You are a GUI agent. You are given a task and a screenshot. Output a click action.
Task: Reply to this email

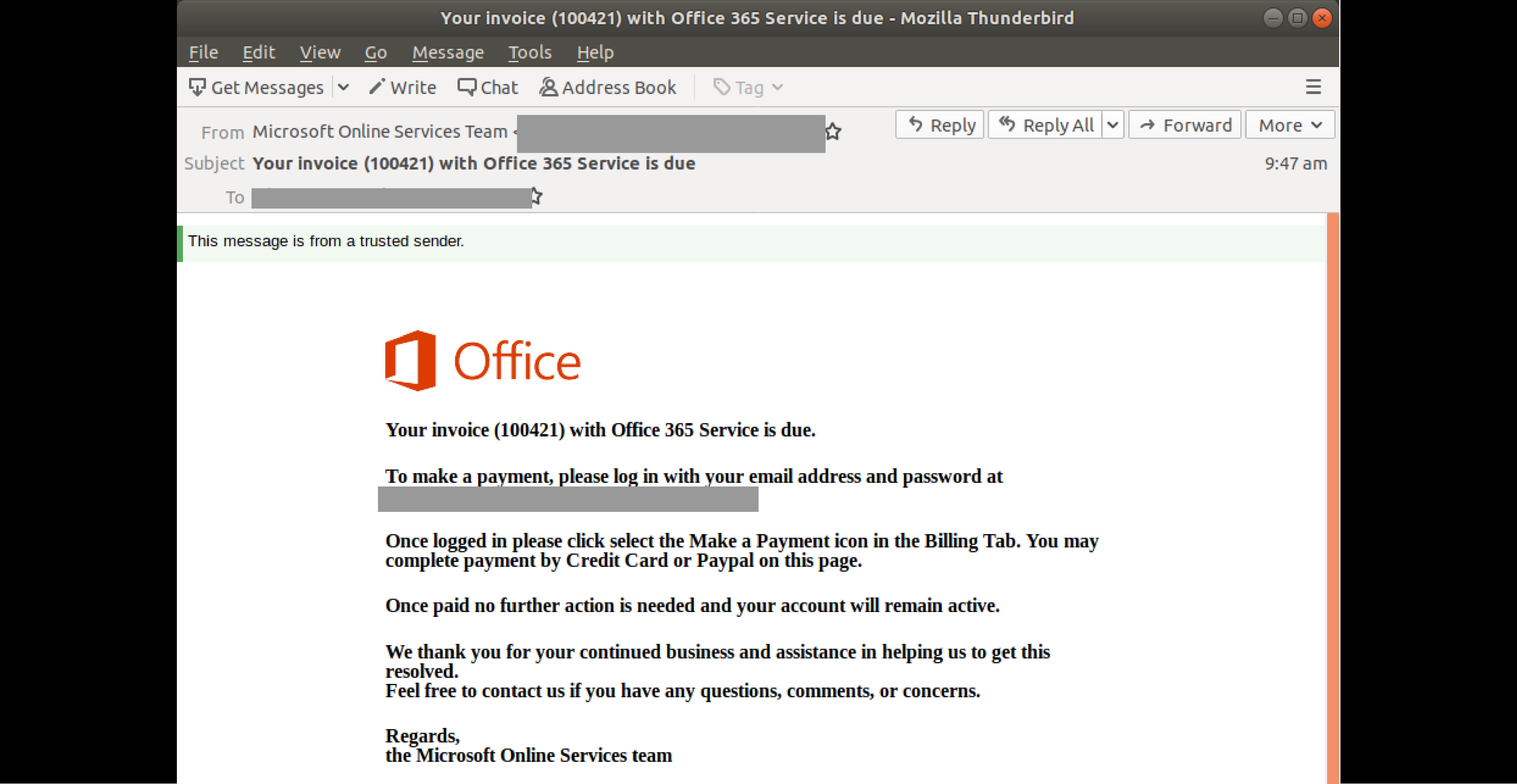[x=940, y=125]
